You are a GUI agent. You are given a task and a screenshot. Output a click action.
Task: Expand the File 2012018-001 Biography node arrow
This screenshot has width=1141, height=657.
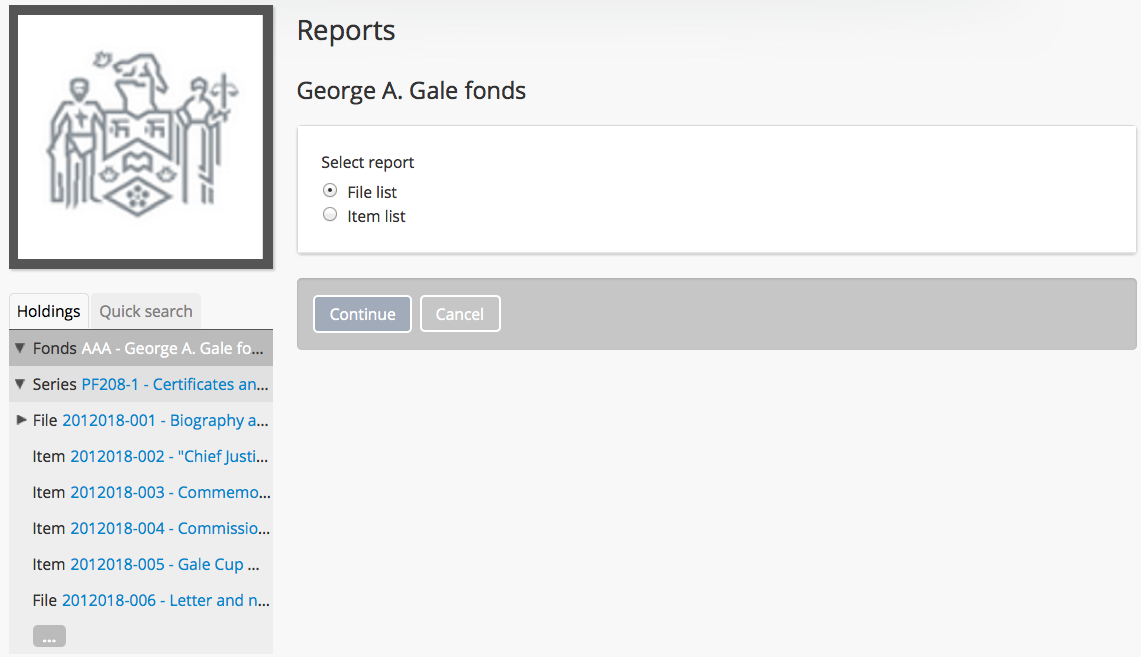21,420
